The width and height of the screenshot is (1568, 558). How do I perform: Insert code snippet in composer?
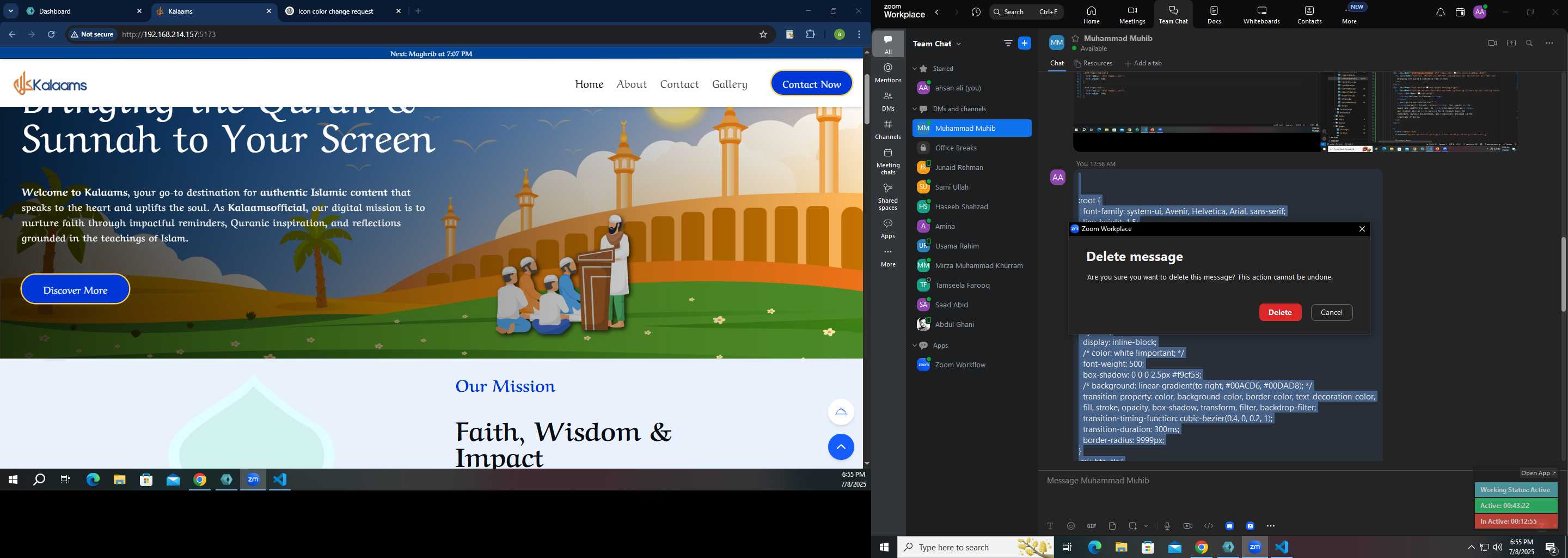[1208, 526]
